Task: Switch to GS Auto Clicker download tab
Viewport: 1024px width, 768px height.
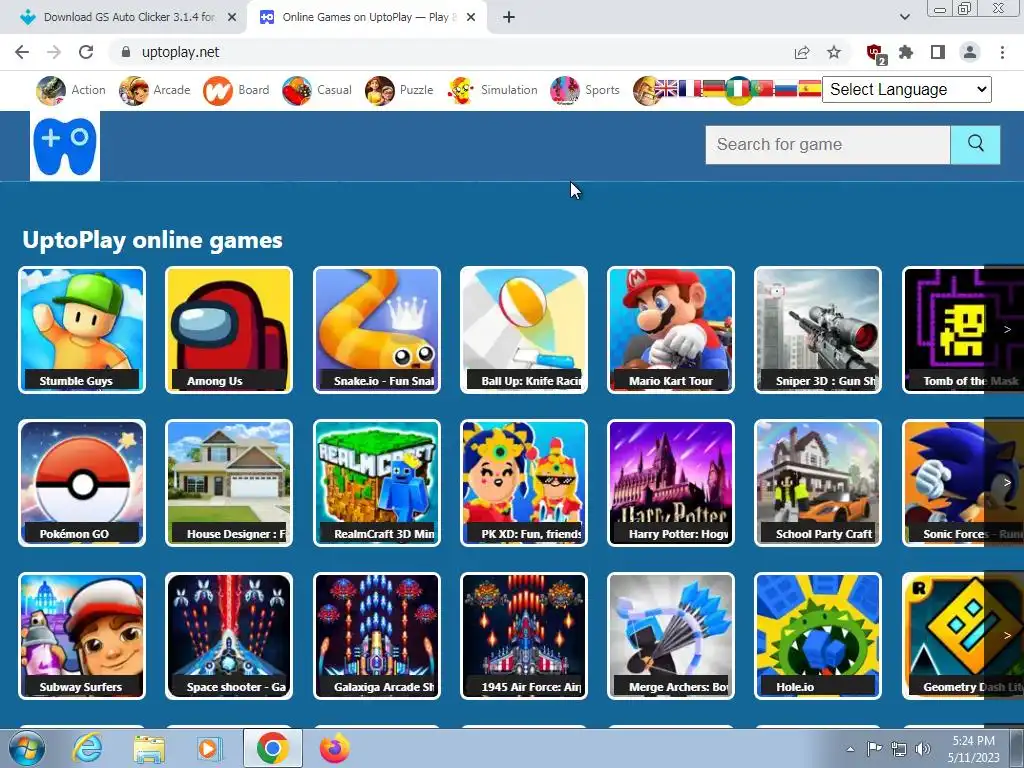Action: click(124, 17)
